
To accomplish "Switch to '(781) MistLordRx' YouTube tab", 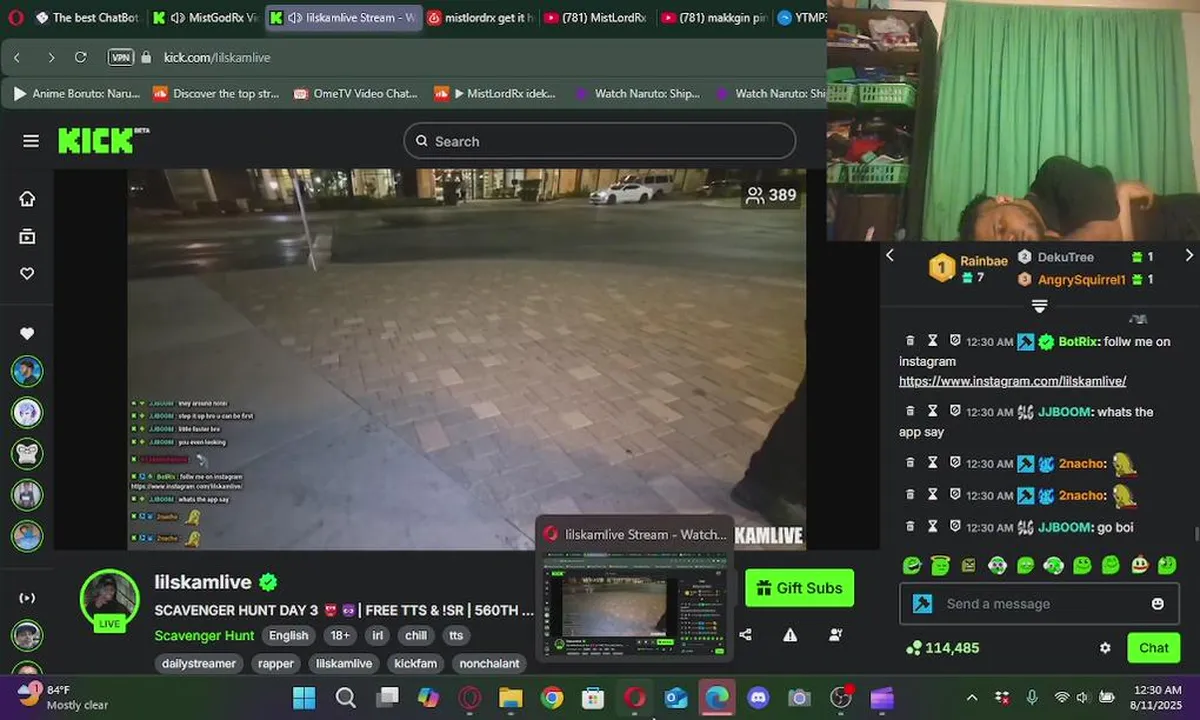I will (598, 18).
